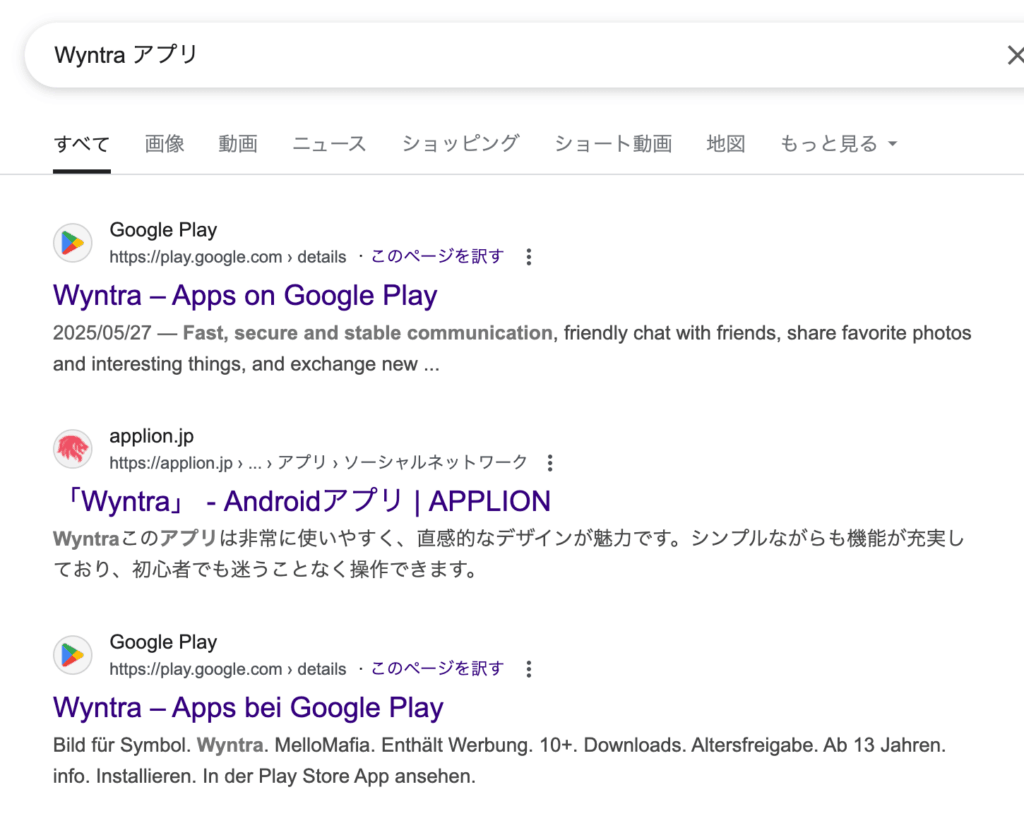Open the three-dot menu of the first Google Play result
This screenshot has width=1024, height=823.
(529, 257)
